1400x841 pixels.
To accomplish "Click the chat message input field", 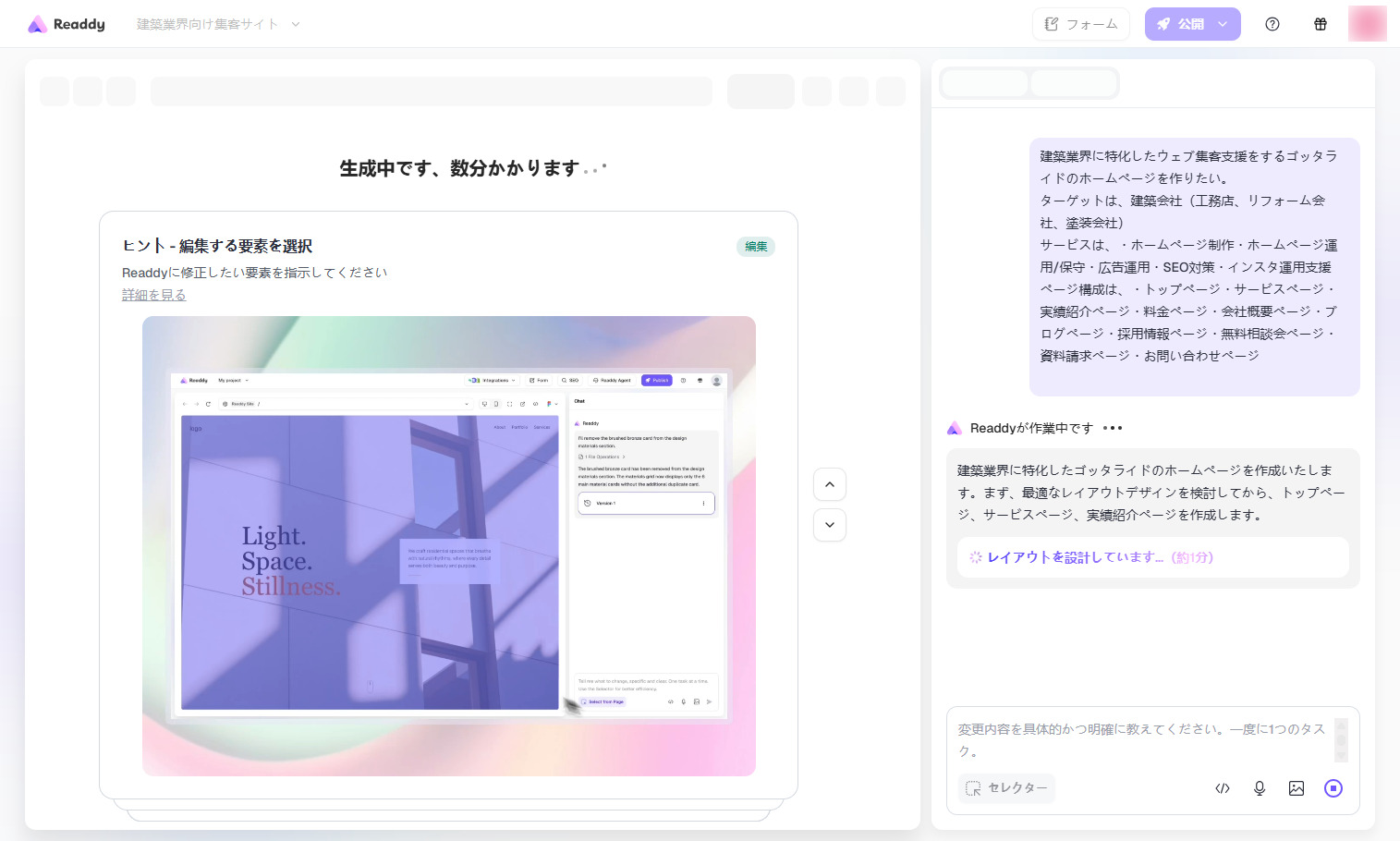I will [x=1141, y=740].
